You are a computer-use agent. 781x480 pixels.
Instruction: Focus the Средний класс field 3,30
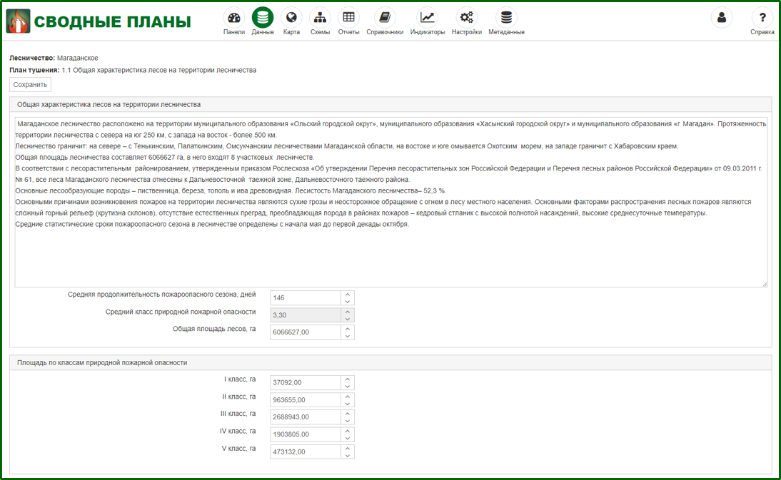[305, 315]
